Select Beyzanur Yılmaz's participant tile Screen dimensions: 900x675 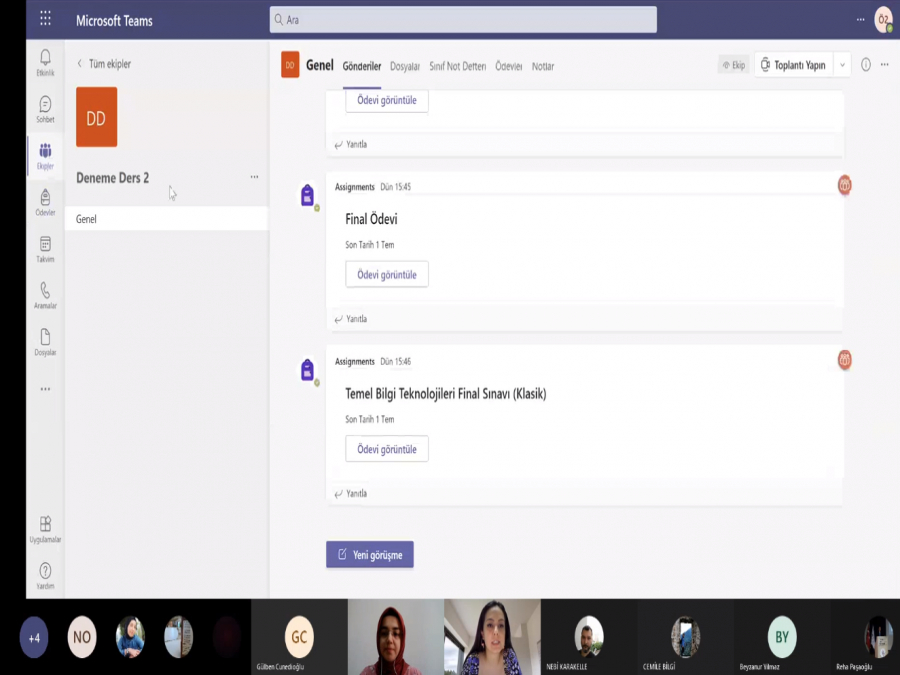point(782,637)
